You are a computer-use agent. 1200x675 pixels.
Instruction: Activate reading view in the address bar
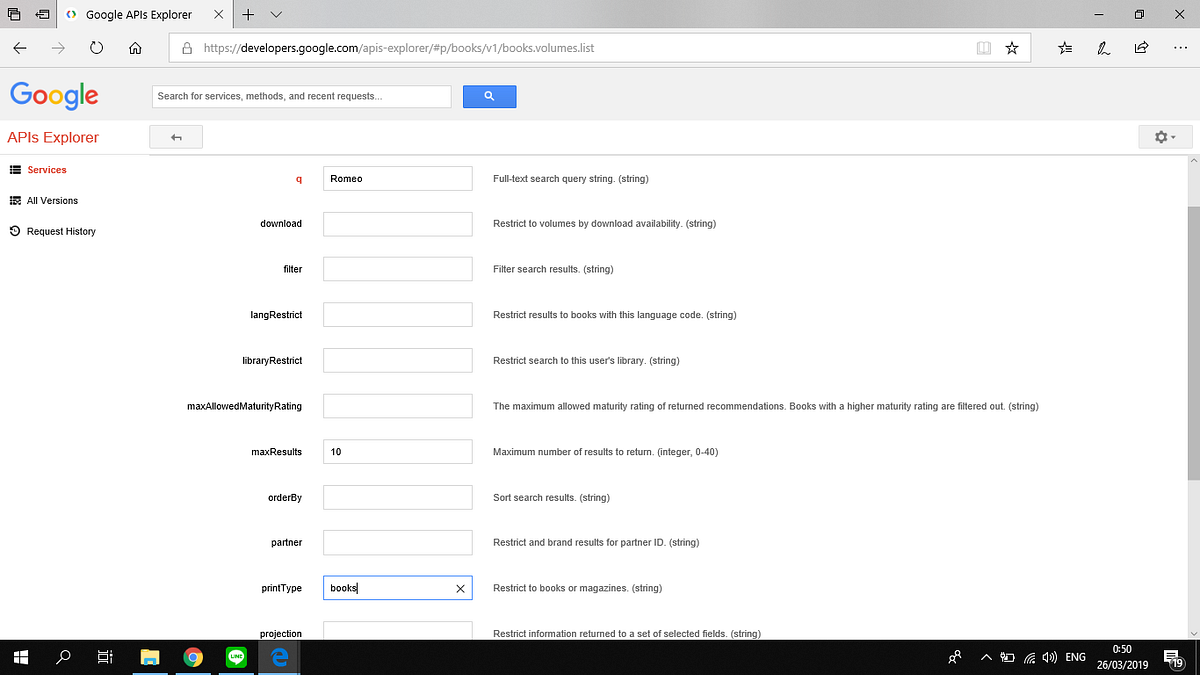tap(983, 46)
